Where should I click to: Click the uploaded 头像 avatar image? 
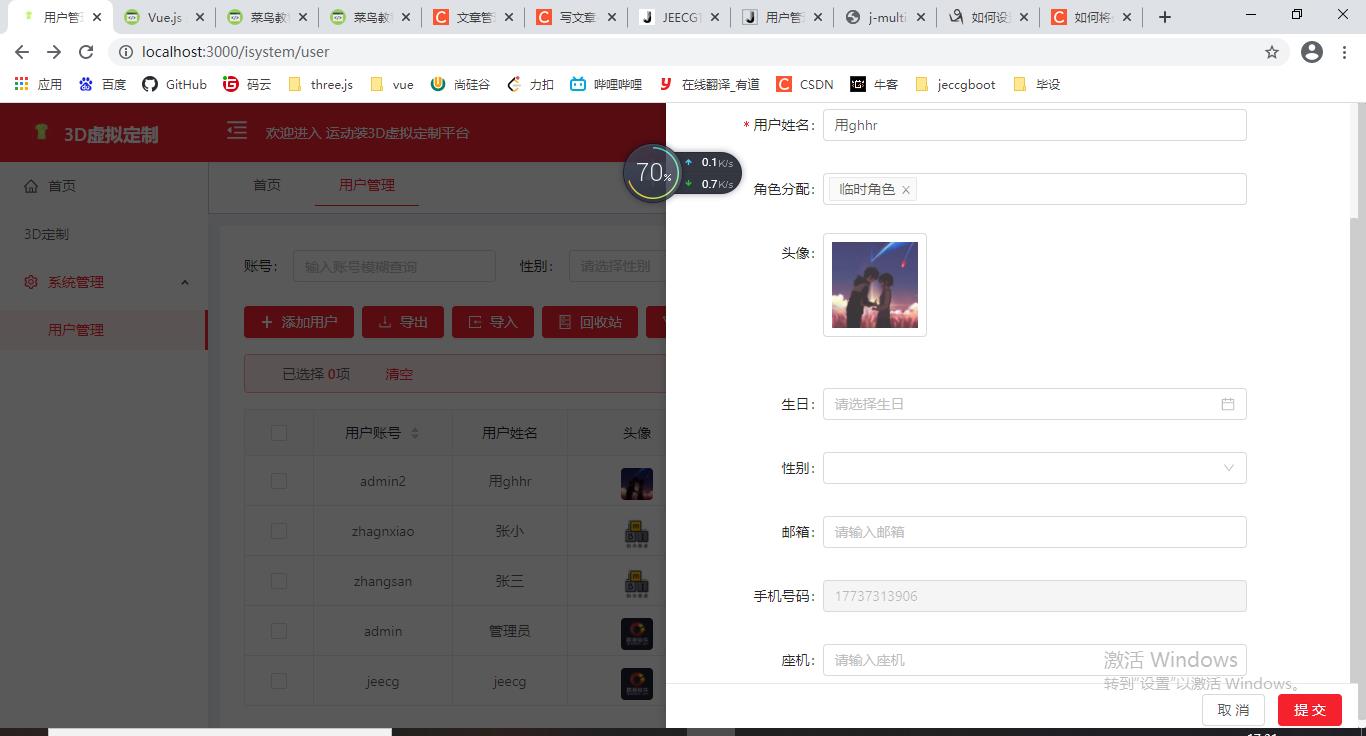(875, 285)
